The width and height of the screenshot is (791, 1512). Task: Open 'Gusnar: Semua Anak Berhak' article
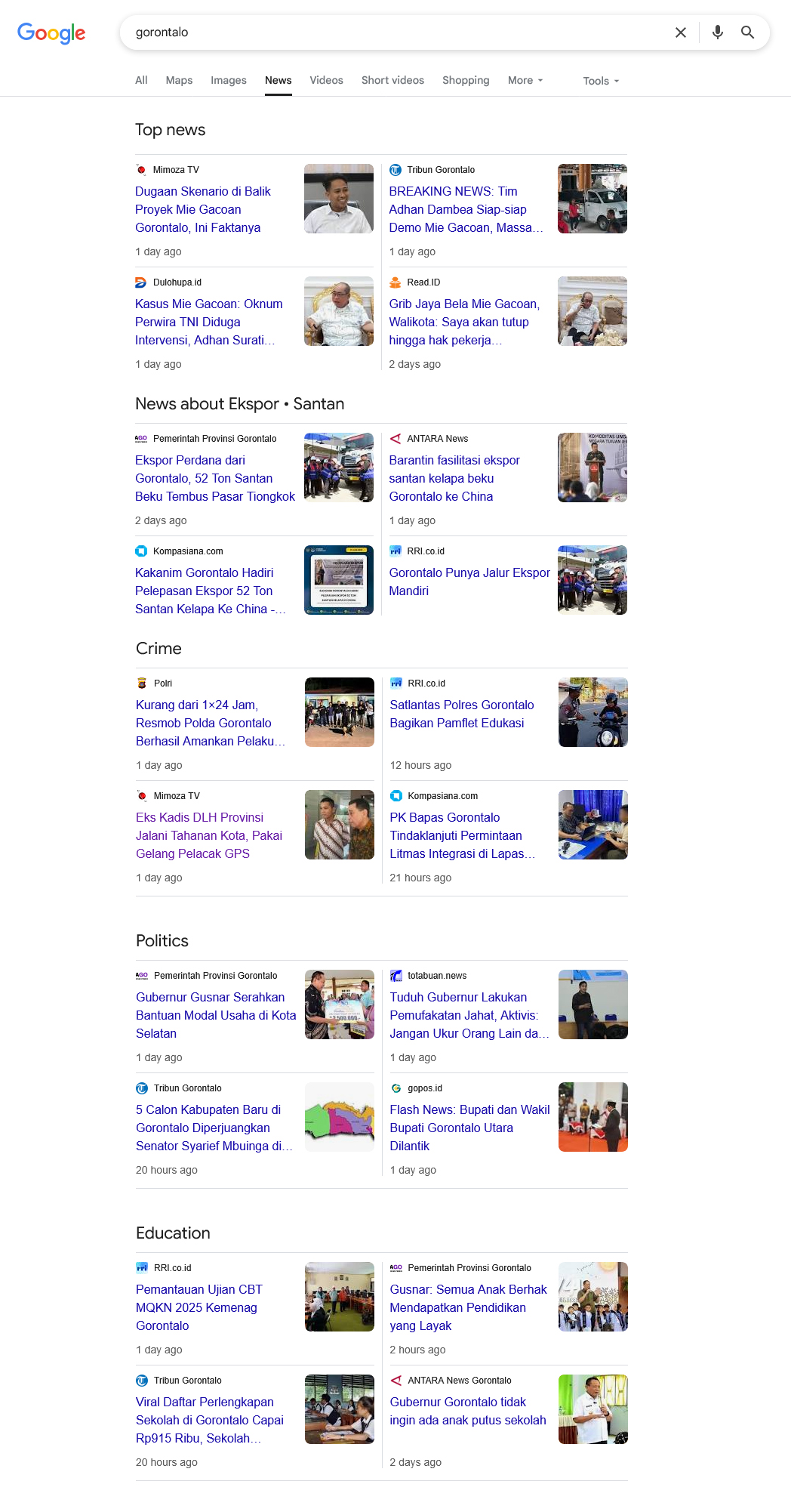point(468,1308)
